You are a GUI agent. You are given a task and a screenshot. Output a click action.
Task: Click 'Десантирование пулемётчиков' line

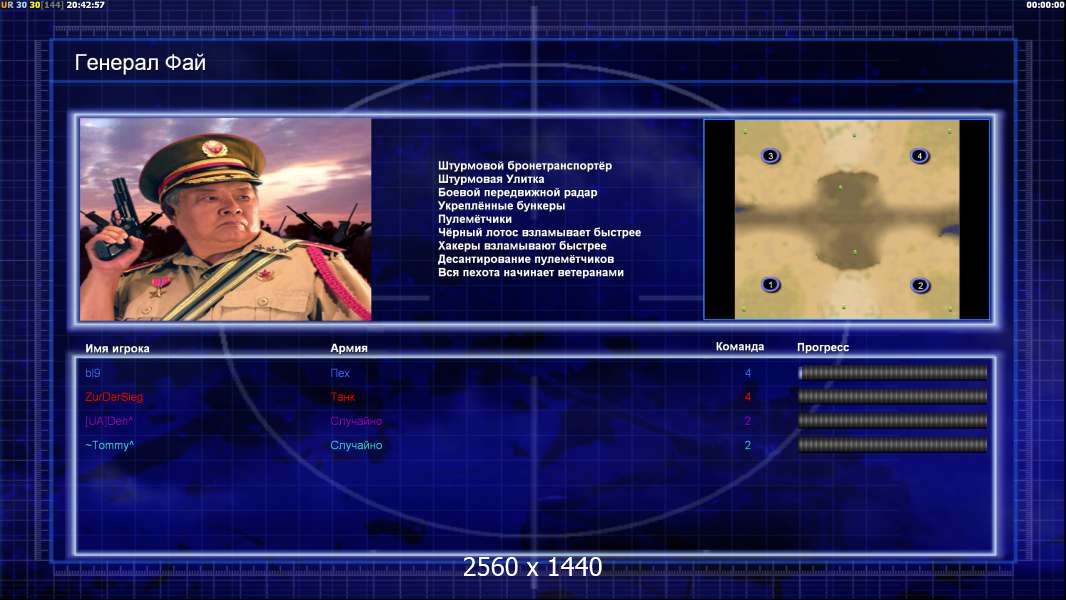[526, 259]
